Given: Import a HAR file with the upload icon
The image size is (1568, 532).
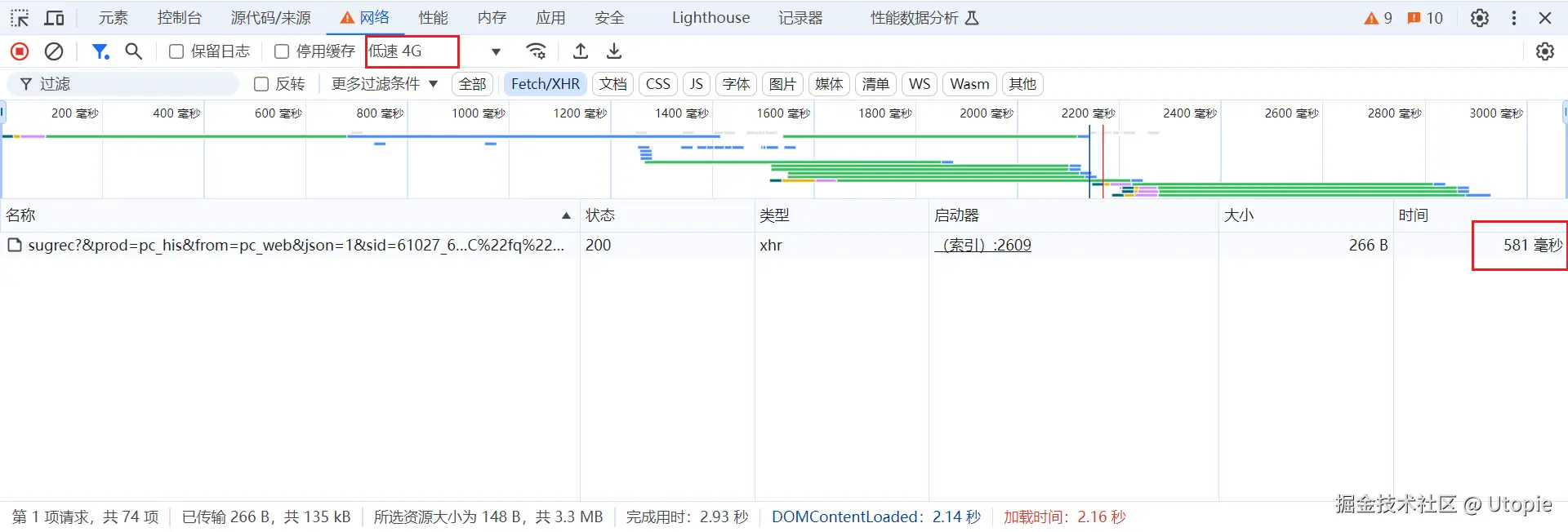Looking at the screenshot, I should click(x=581, y=51).
